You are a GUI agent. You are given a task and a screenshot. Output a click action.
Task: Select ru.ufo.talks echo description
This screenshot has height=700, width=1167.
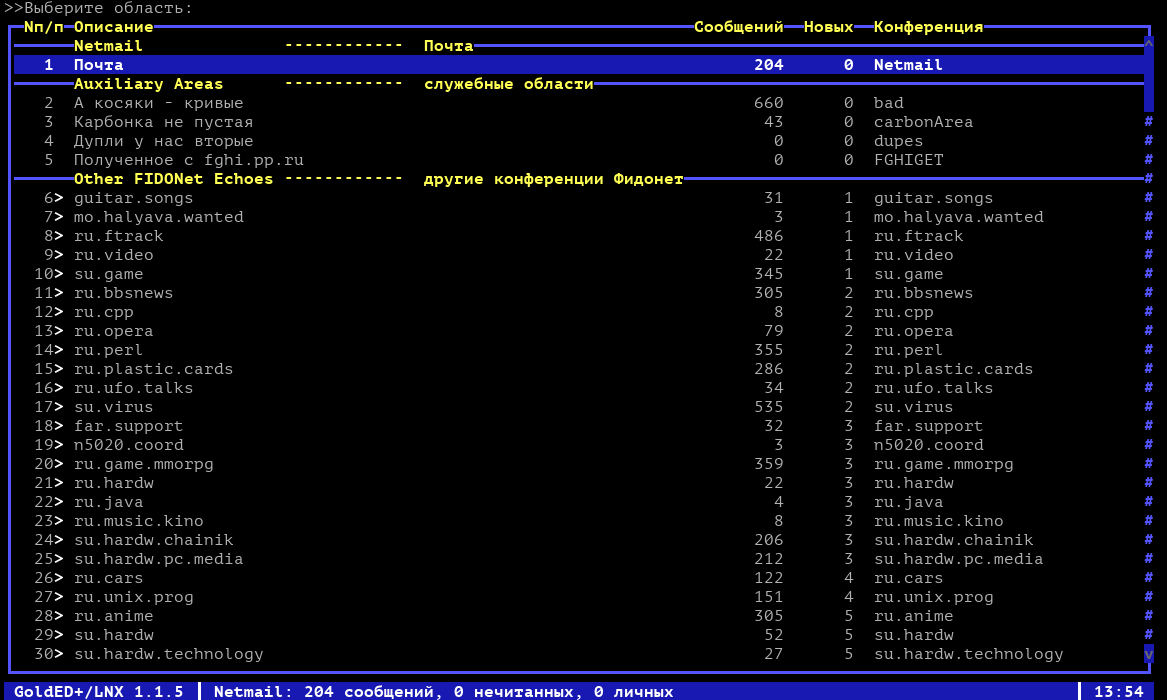click(133, 388)
